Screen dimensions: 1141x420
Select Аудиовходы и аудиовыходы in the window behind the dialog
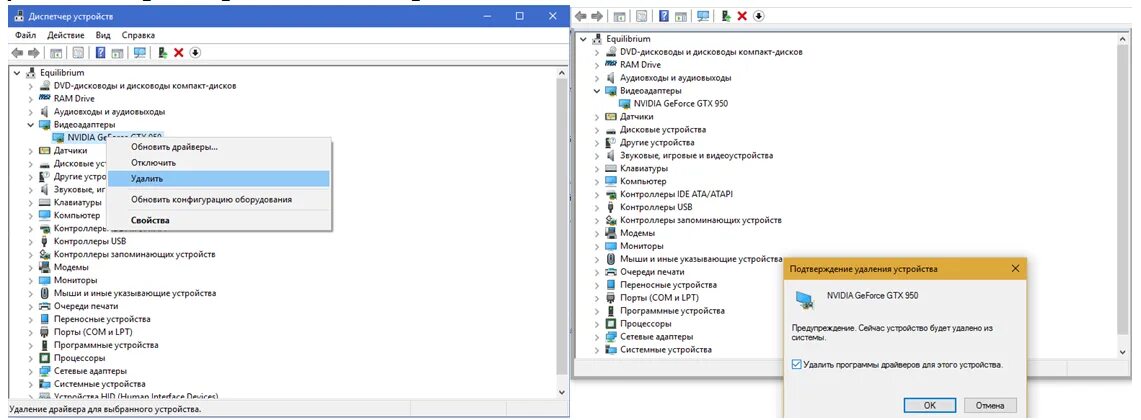pyautogui.click(x=675, y=78)
